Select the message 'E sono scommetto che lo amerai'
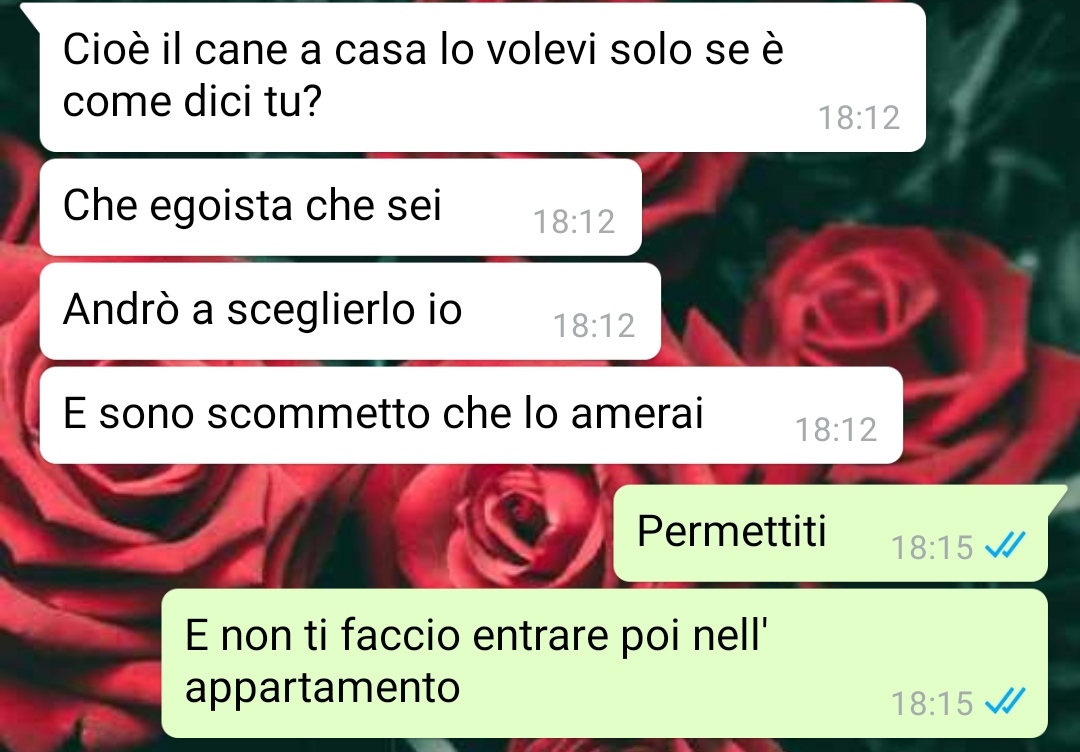 point(471,415)
